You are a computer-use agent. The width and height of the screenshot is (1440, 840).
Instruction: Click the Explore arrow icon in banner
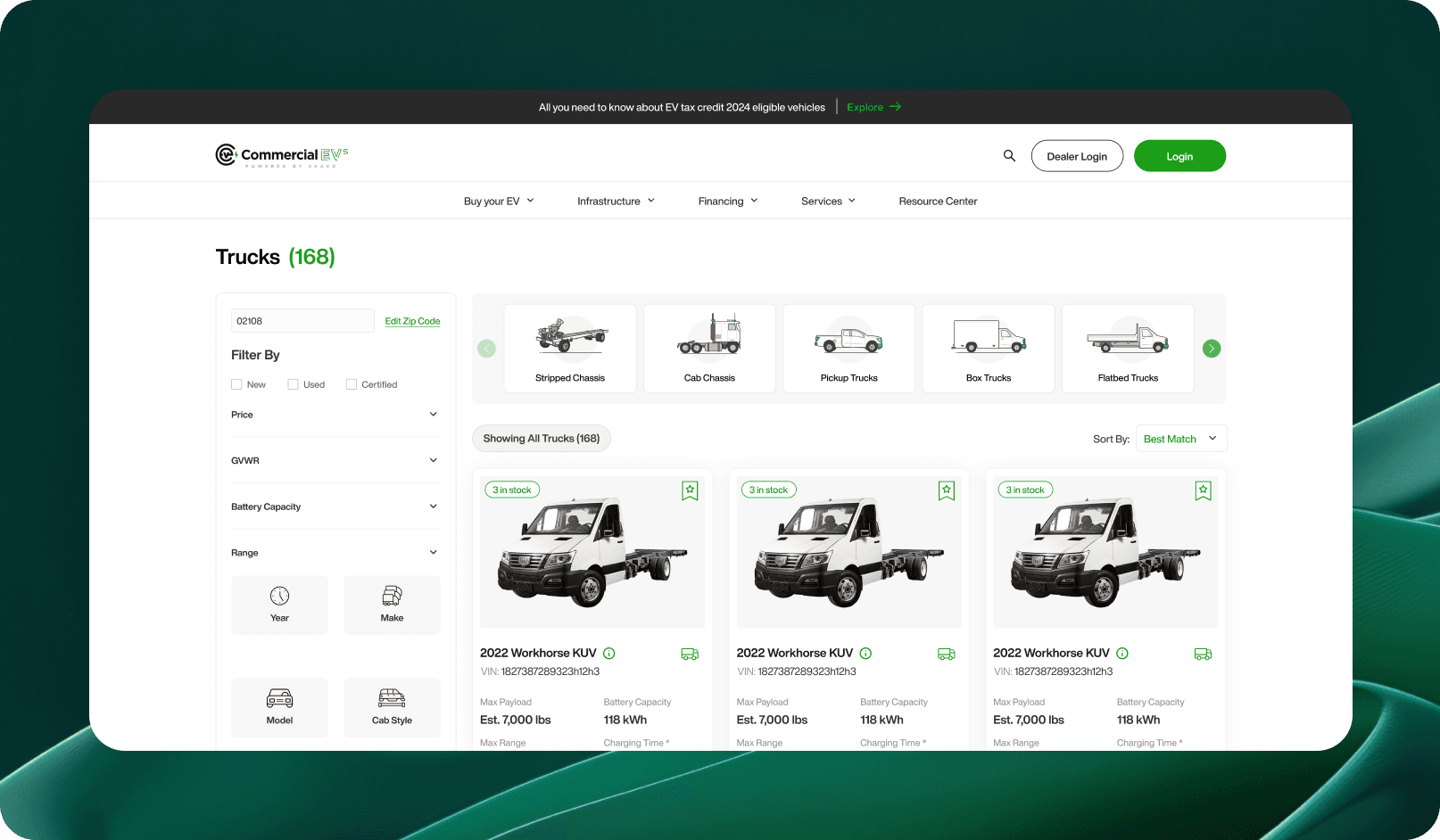coord(896,107)
